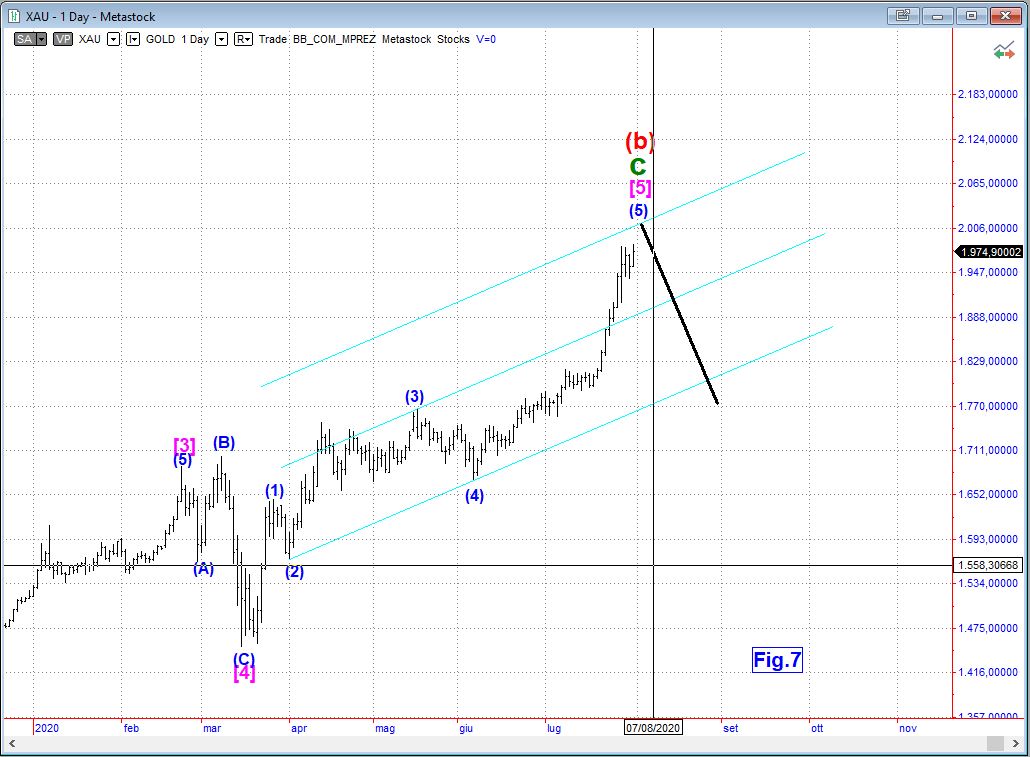Click the 'nov' month label on the time axis

point(908,728)
